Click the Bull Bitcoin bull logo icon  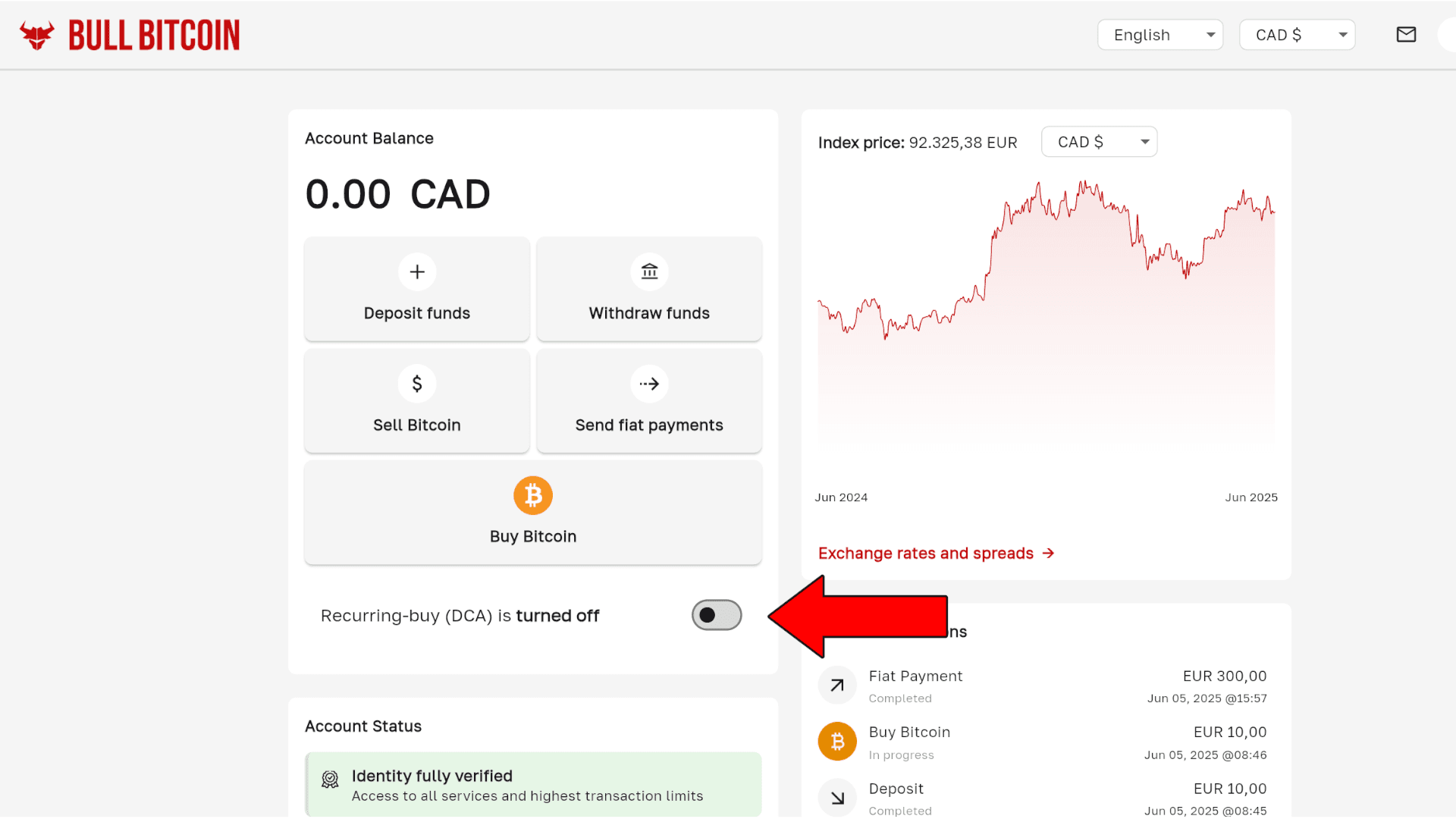[x=37, y=35]
